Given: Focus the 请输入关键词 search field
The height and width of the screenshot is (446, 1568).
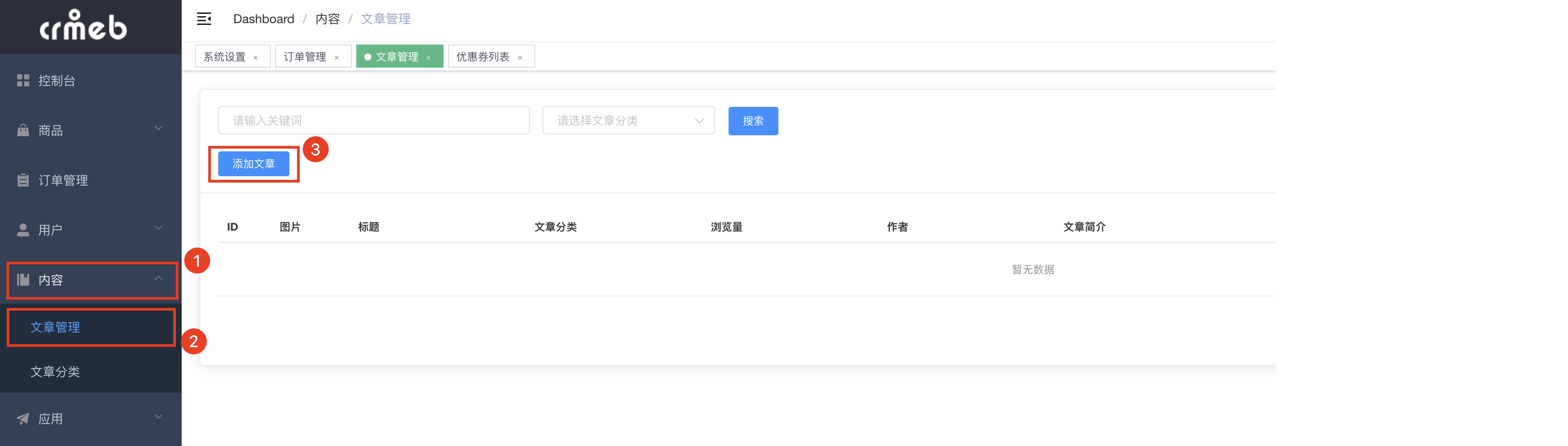Looking at the screenshot, I should tap(374, 121).
